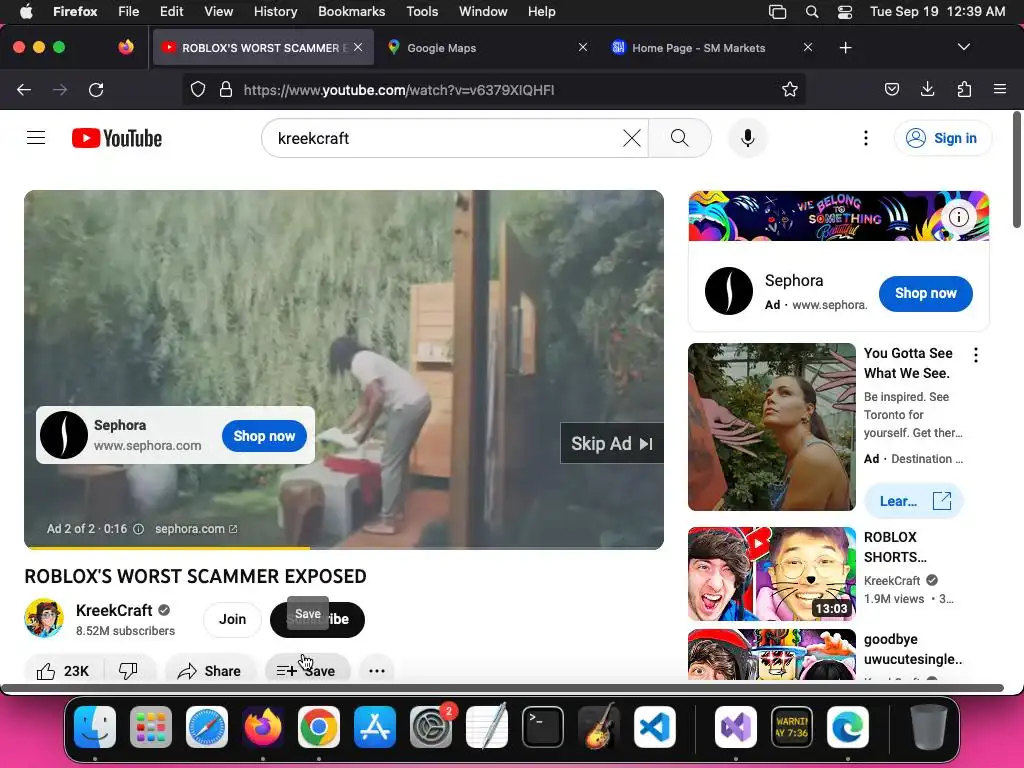
Task: Open the tracking protection shield icon
Action: [x=198, y=89]
